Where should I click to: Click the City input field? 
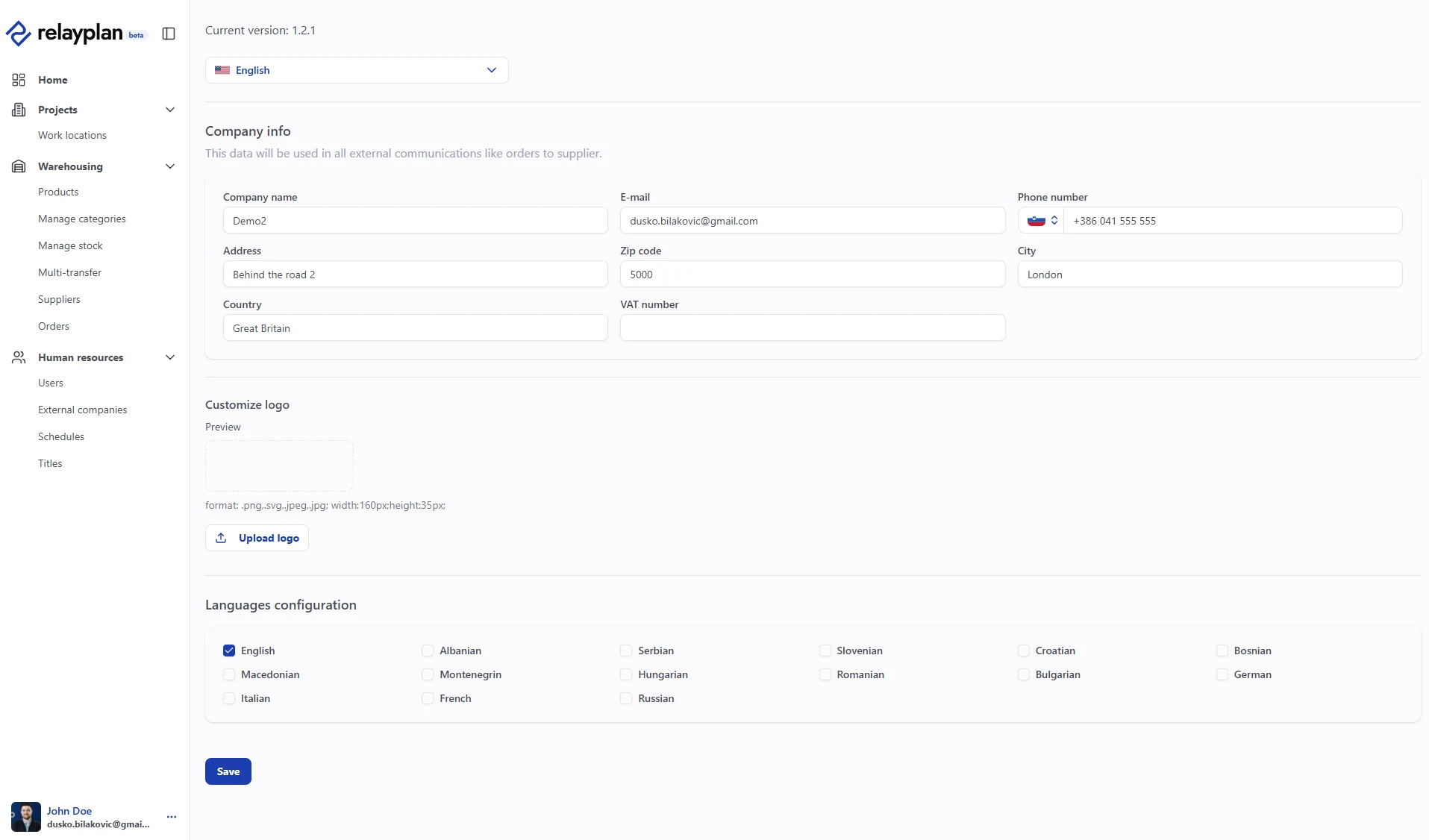coord(1210,275)
